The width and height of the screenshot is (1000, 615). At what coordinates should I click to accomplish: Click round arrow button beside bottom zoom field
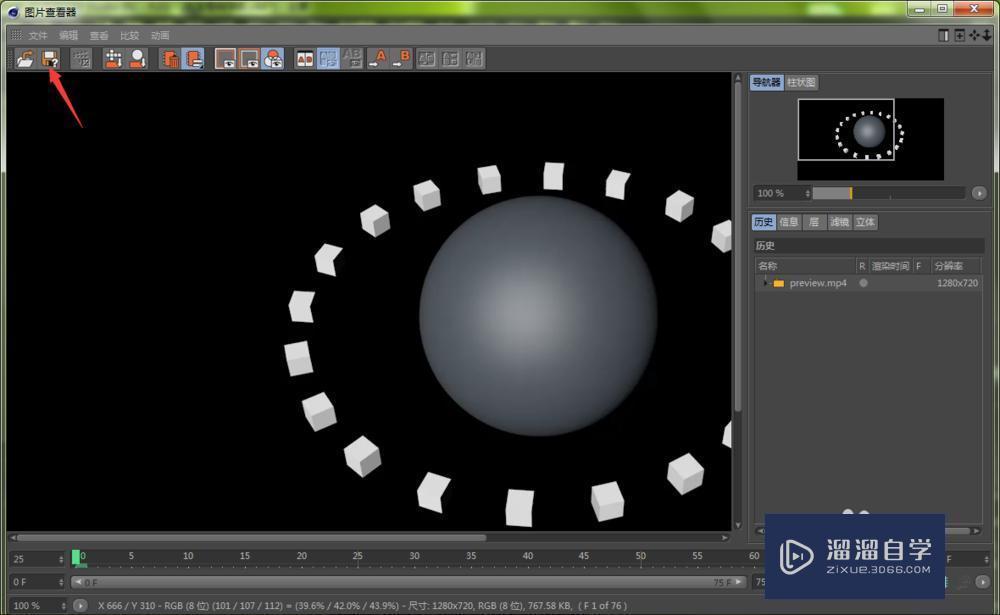(x=80, y=605)
